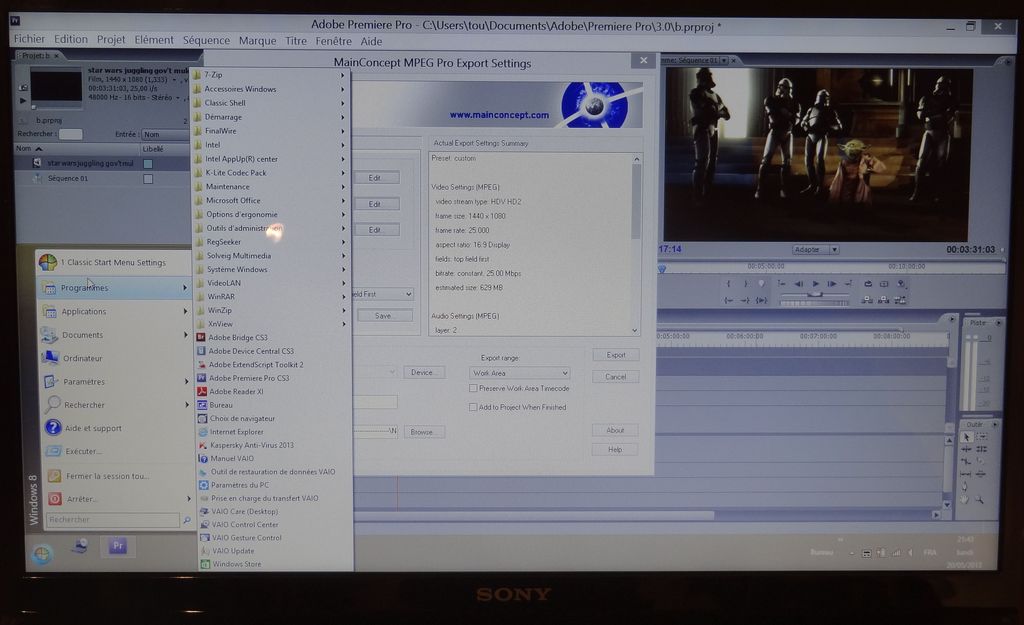Select the Zoom magnifier tool
Image resolution: width=1024 pixels, height=625 pixels.
coord(980,500)
